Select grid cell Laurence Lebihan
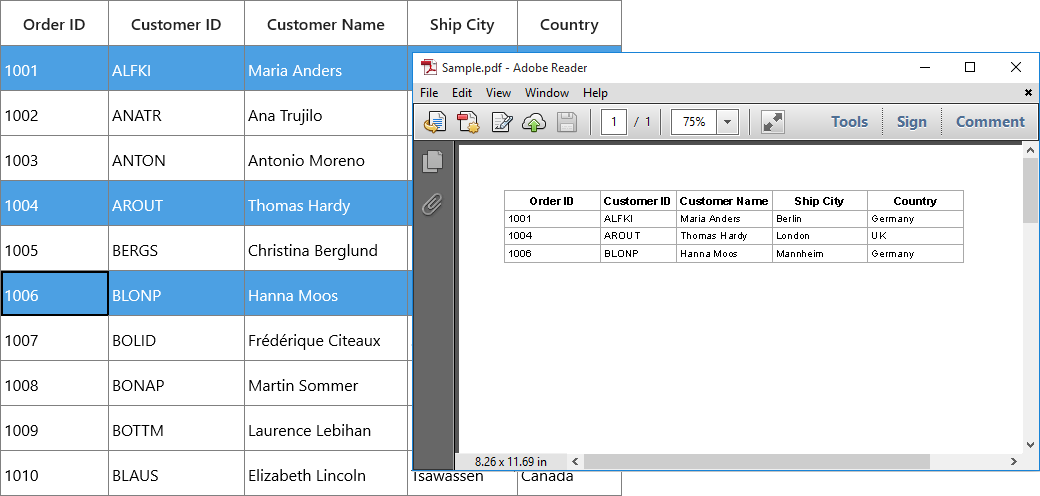1040x496 pixels. click(x=326, y=429)
